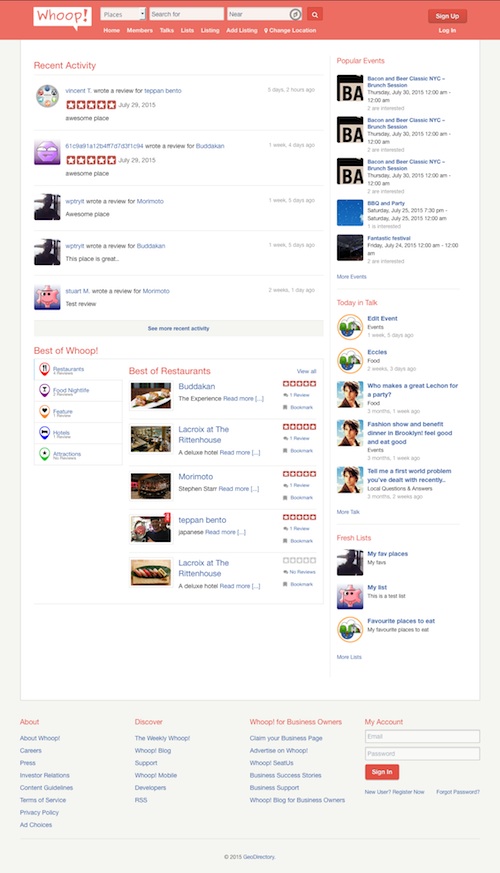
Task: Click See more recent activity
Action: pyautogui.click(x=179, y=328)
